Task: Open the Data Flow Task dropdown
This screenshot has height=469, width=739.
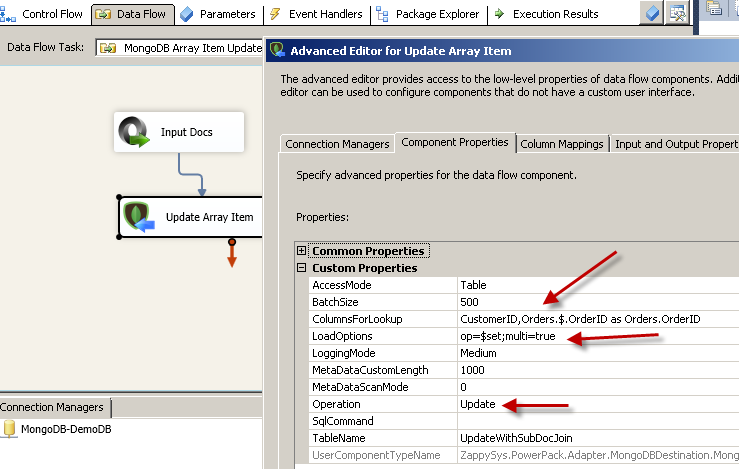Action: (179, 48)
